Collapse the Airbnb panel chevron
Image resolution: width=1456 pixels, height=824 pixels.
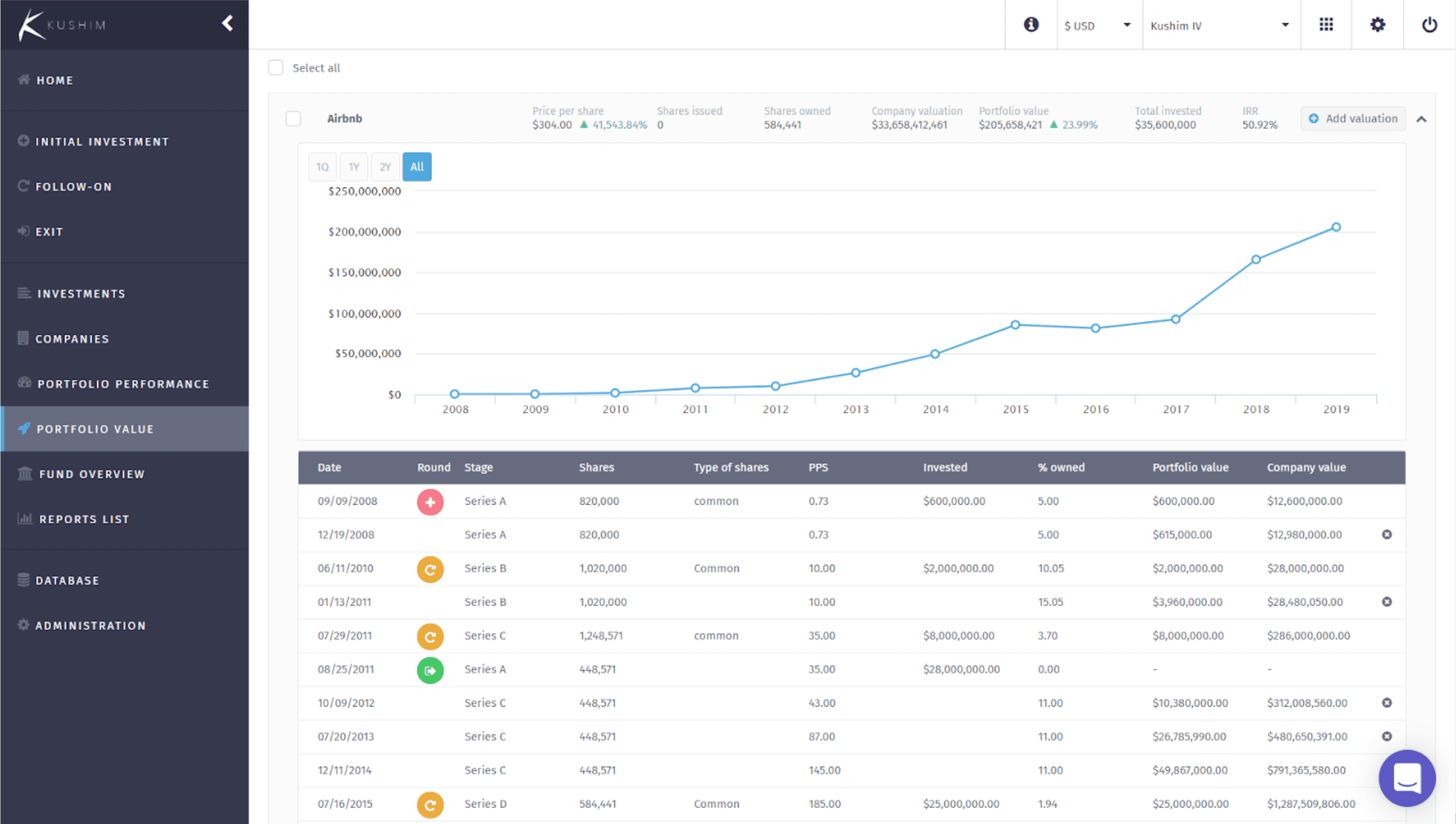click(1421, 119)
